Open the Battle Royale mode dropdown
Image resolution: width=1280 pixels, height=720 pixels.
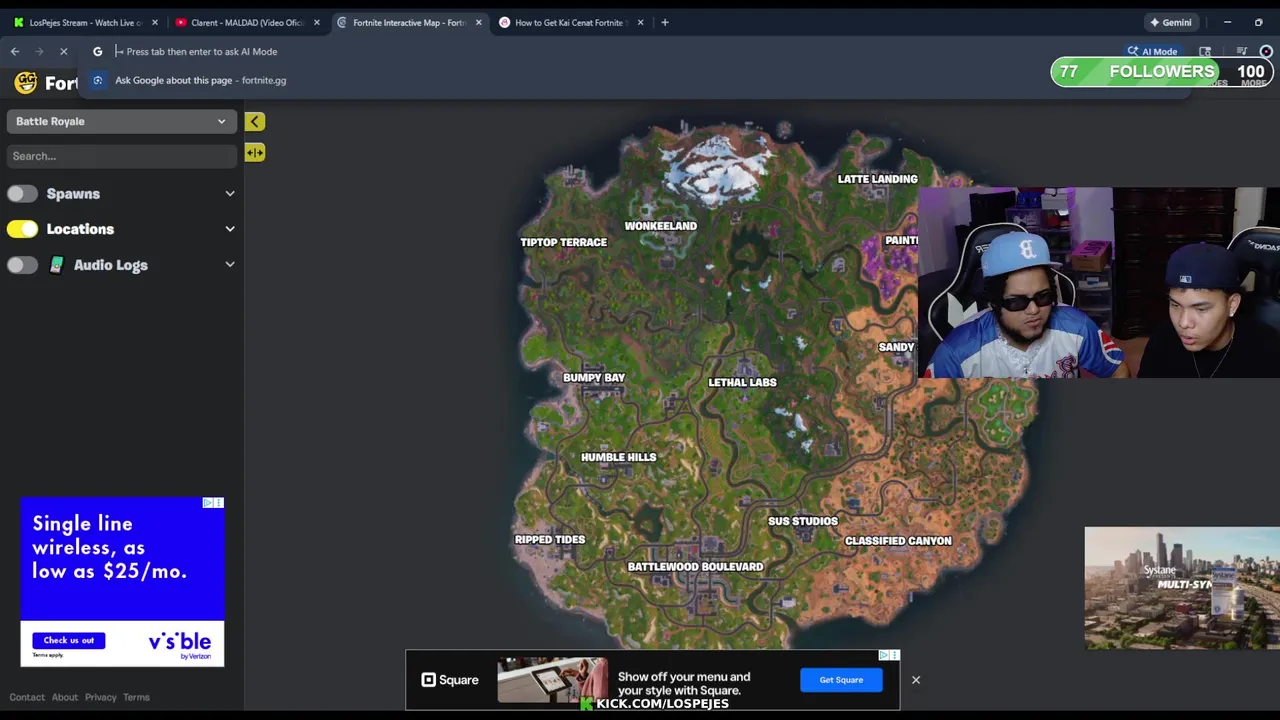(x=121, y=121)
